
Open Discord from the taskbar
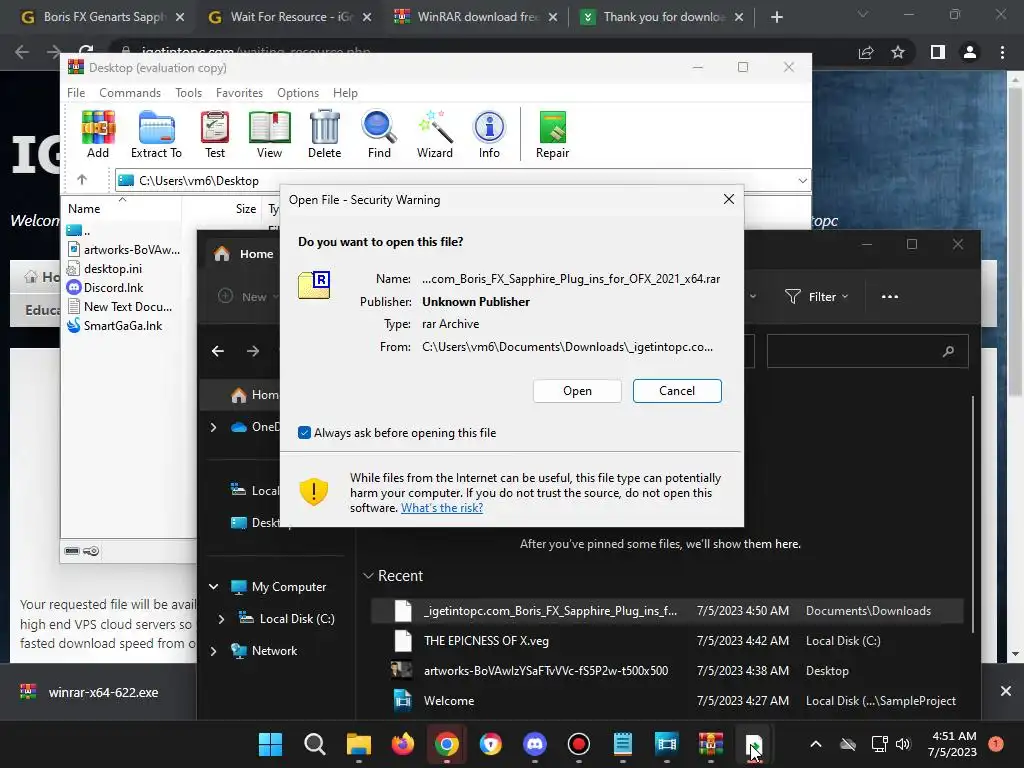[x=535, y=744]
